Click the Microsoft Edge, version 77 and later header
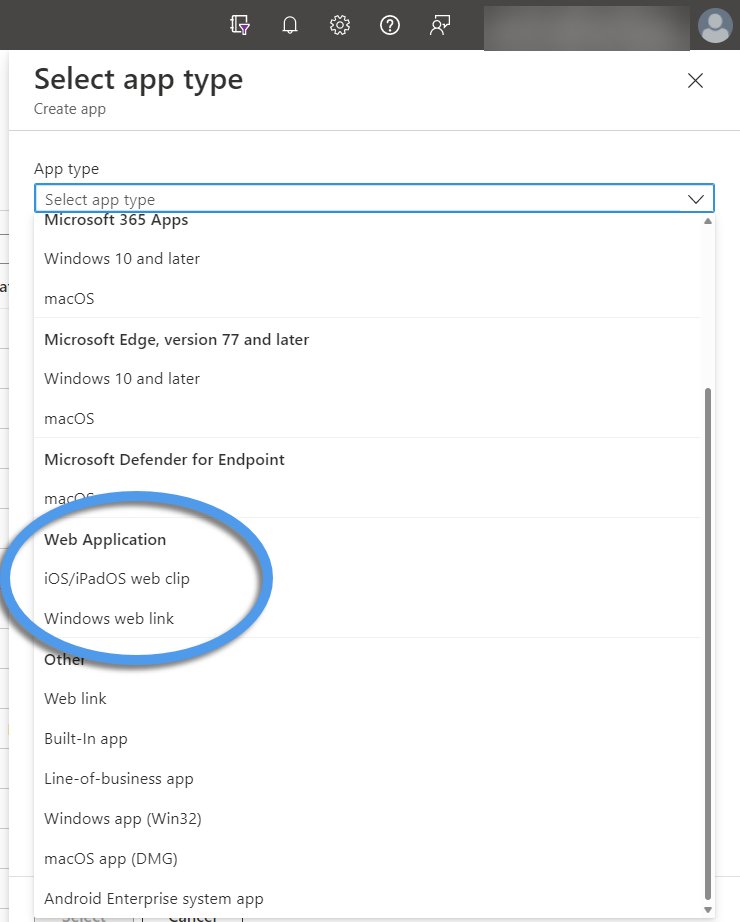Screen dimensions: 740x922 point(176,340)
